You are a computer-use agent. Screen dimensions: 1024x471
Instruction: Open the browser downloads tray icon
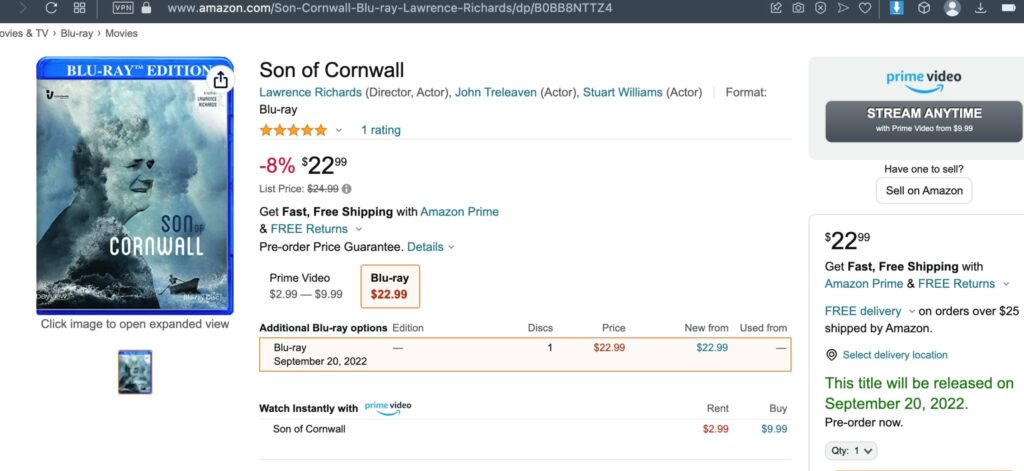(979, 8)
